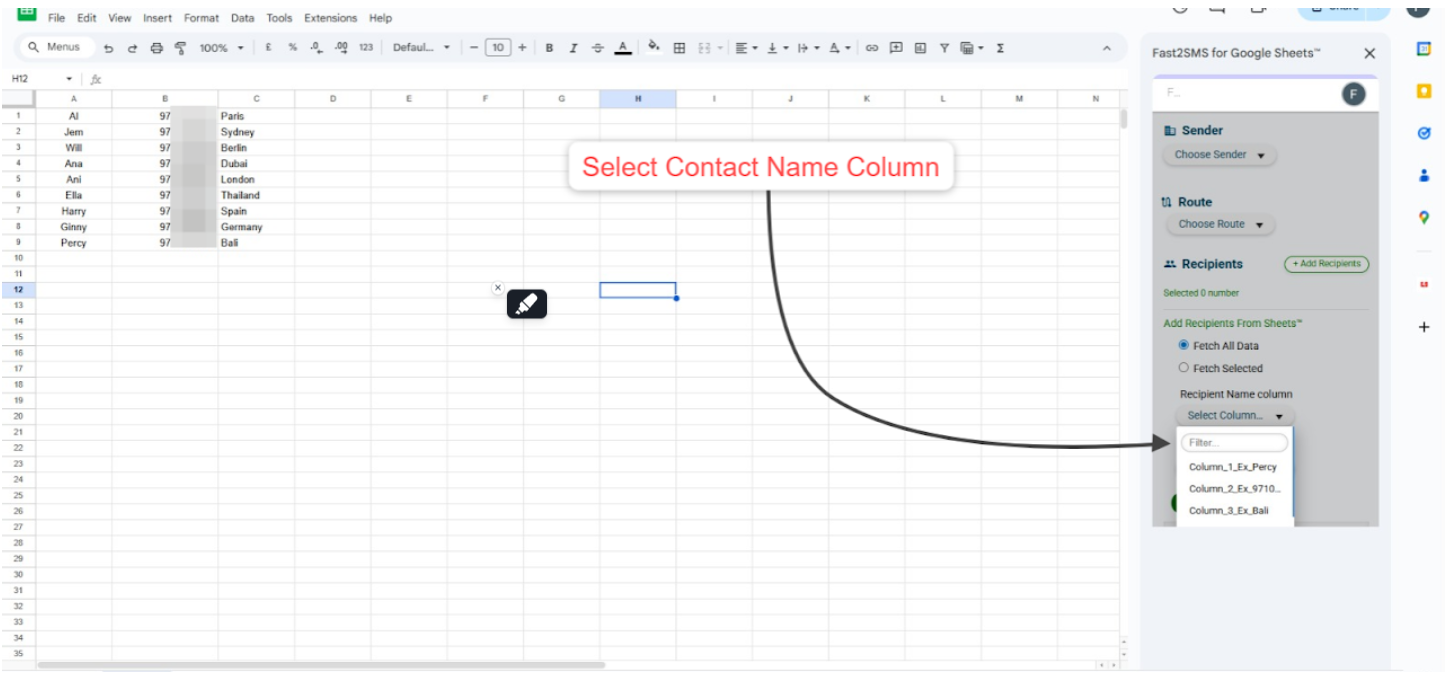Click the Filter input in column dropdown
This screenshot has height=675, width=1445.
1234,443
